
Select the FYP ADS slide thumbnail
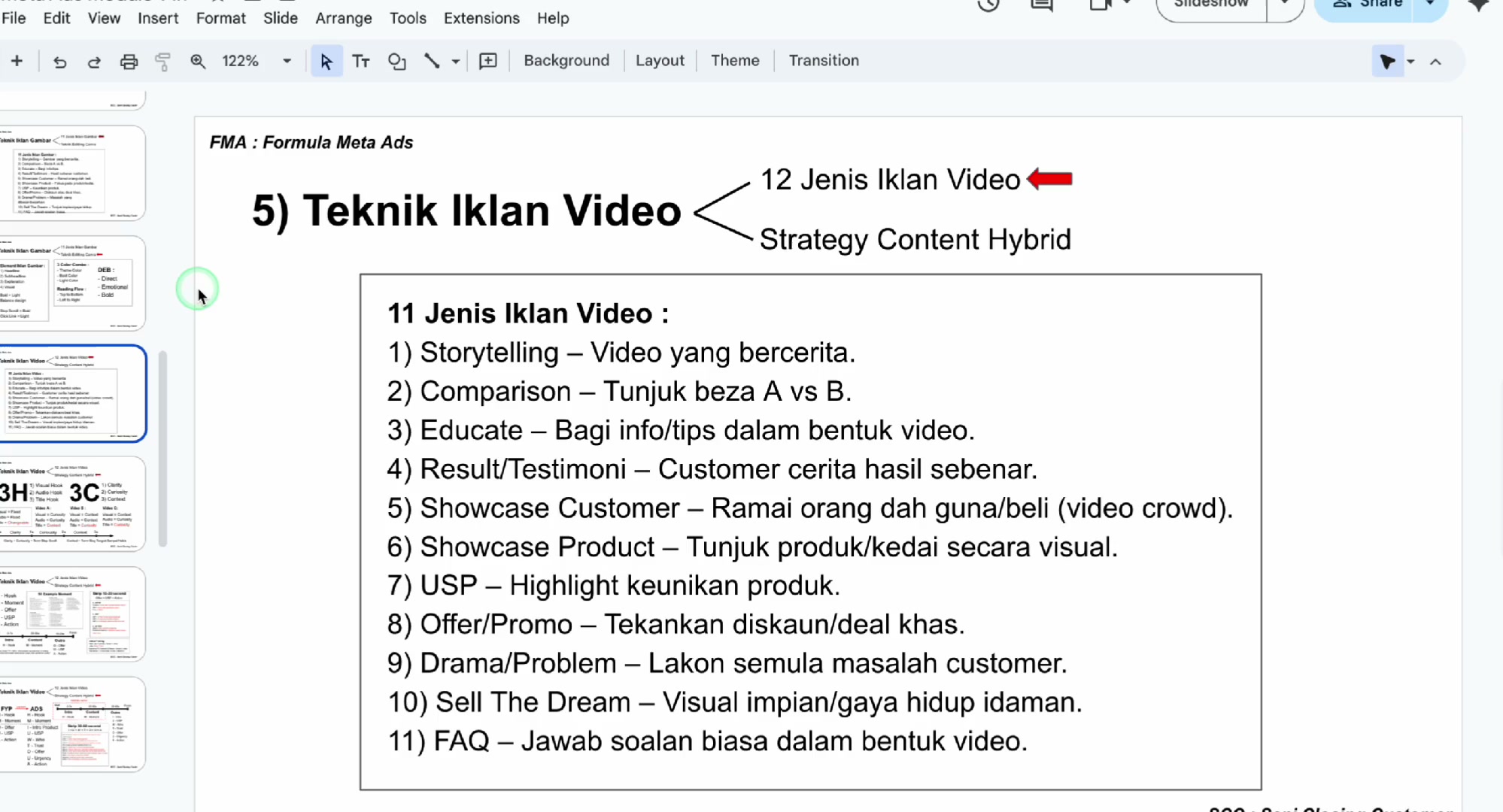point(72,724)
